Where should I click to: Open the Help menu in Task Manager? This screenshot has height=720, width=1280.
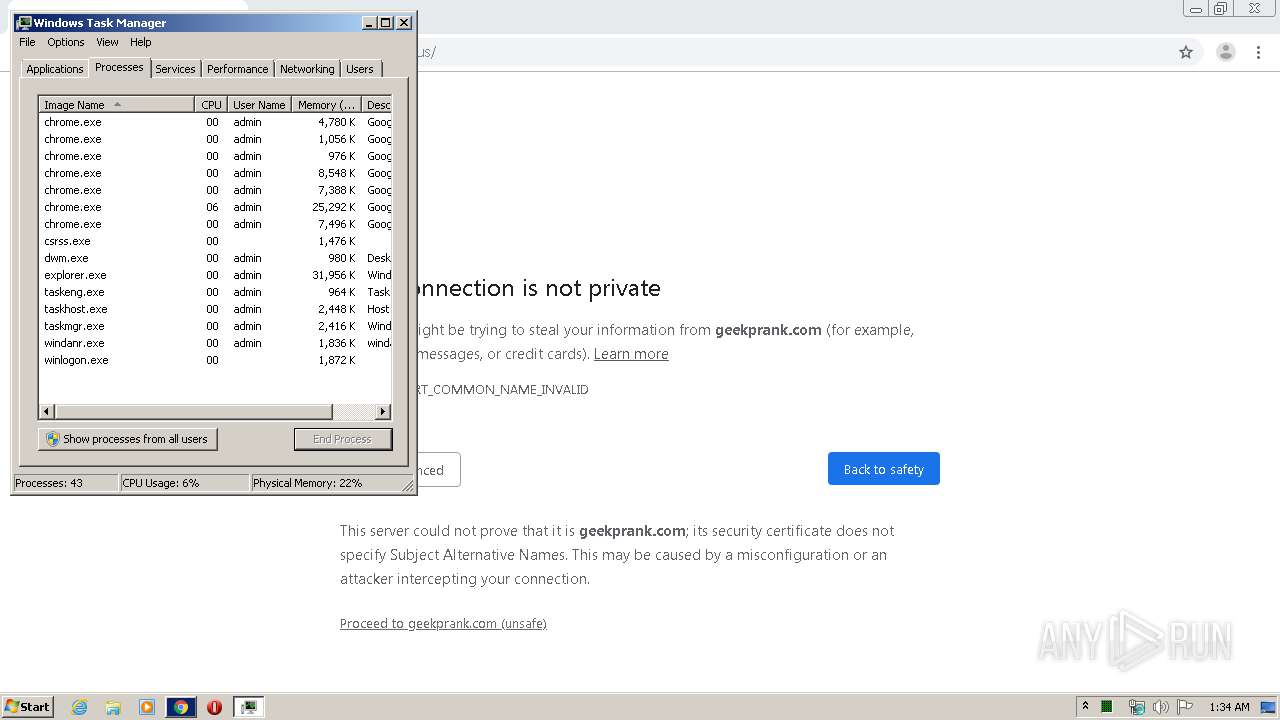pyautogui.click(x=141, y=42)
